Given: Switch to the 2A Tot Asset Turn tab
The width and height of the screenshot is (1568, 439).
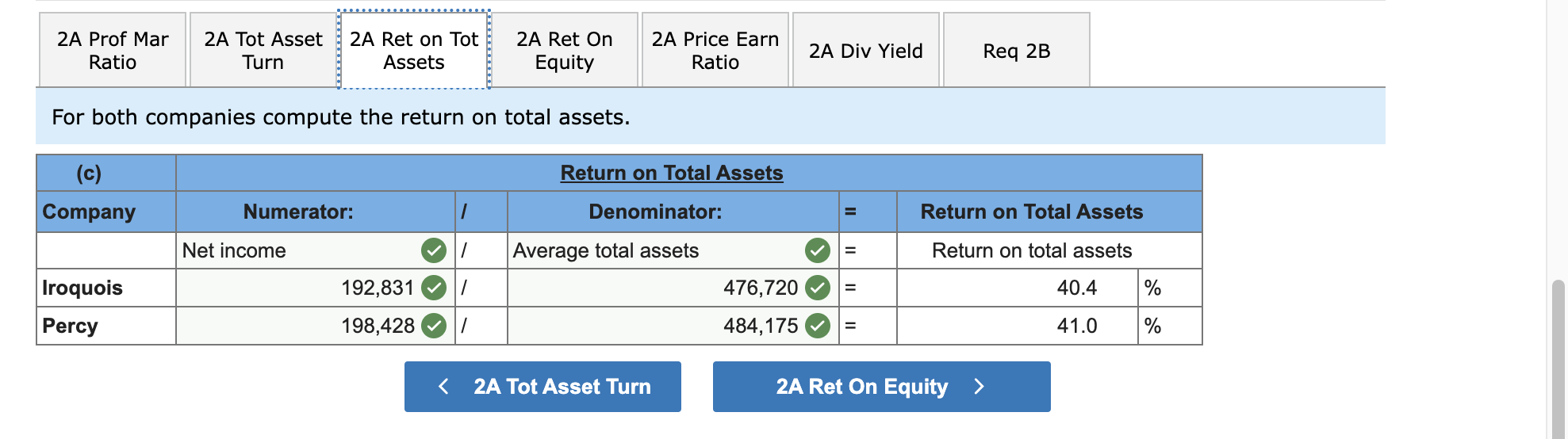Looking at the screenshot, I should (263, 50).
